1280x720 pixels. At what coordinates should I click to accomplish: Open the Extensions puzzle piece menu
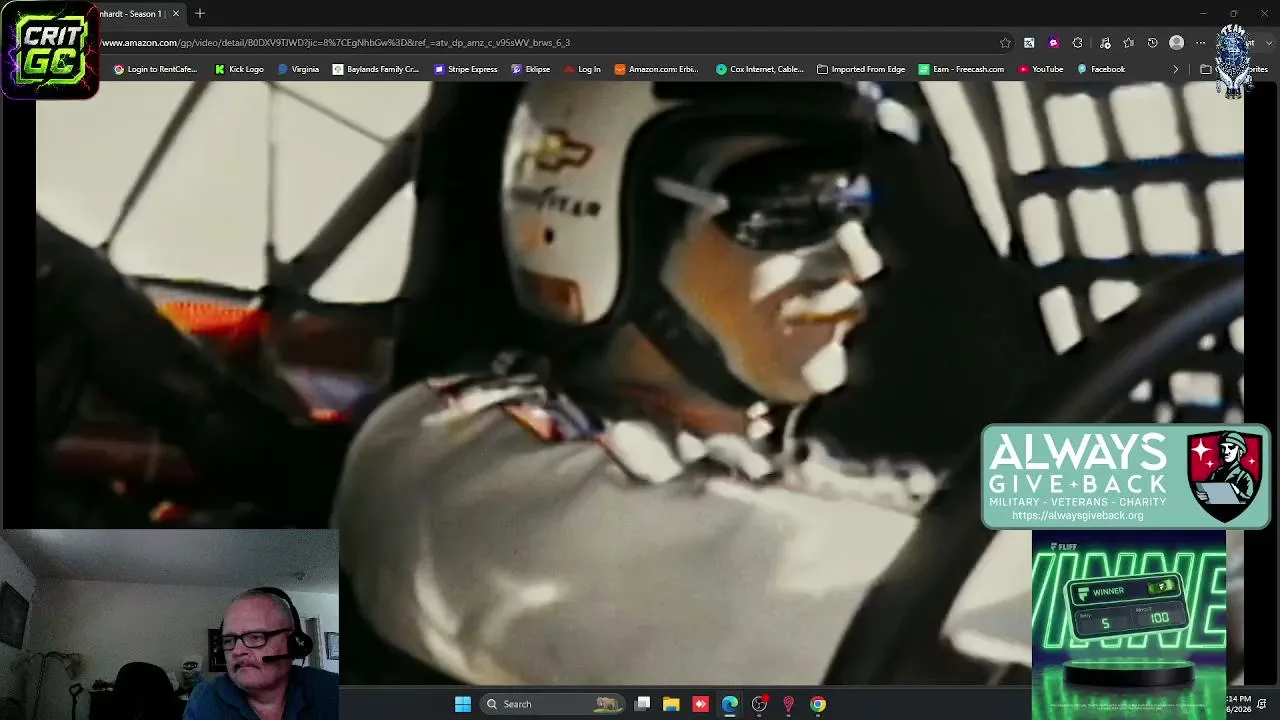1077,43
